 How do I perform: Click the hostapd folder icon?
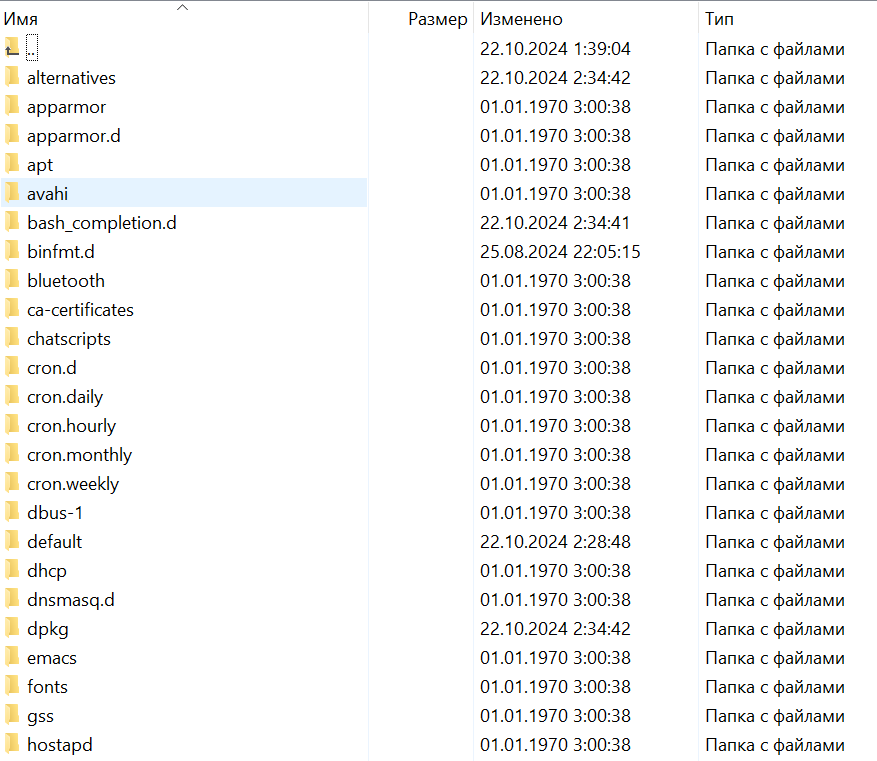tap(12, 746)
